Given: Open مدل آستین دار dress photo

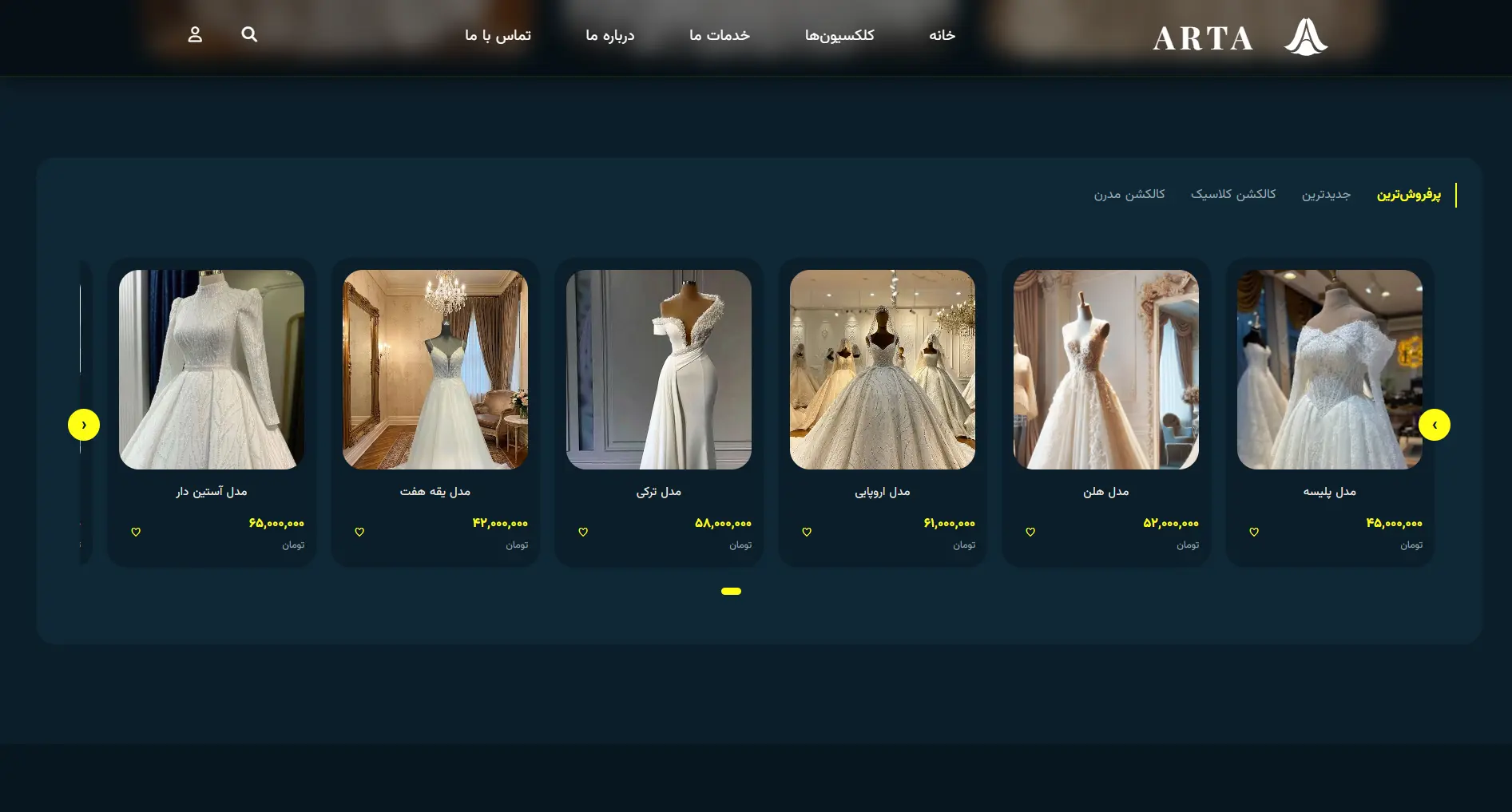Looking at the screenshot, I should pyautogui.click(x=212, y=370).
